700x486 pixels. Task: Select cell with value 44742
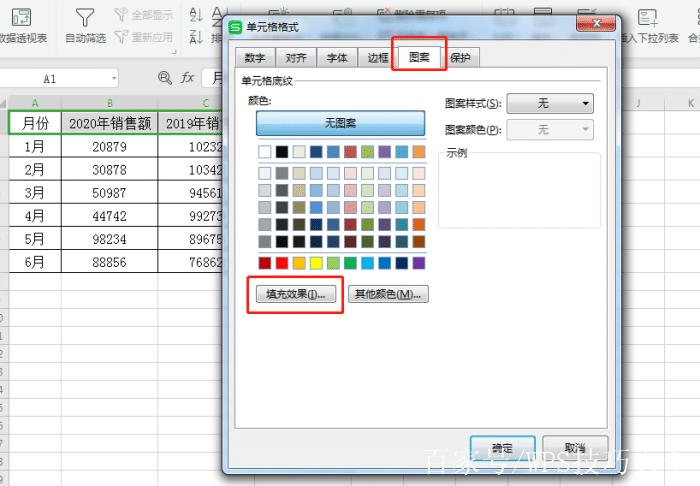(109, 216)
